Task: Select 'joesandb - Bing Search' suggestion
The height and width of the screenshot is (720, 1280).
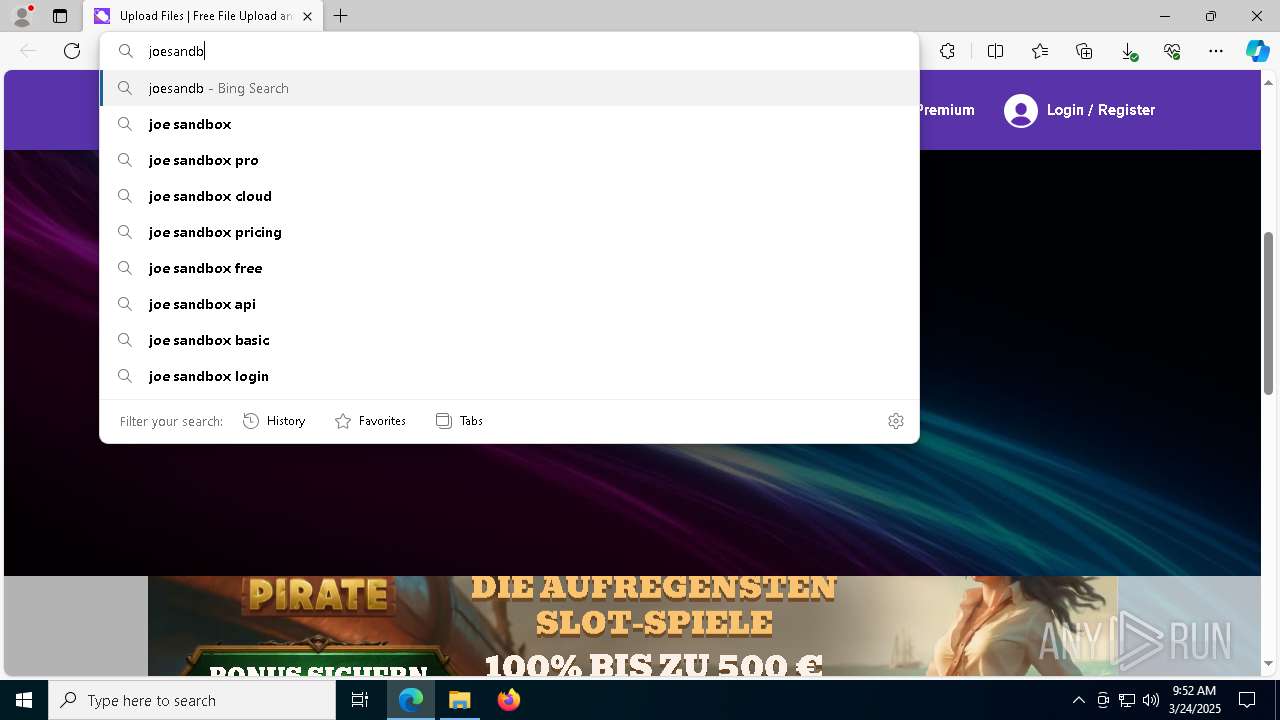Action: (510, 88)
